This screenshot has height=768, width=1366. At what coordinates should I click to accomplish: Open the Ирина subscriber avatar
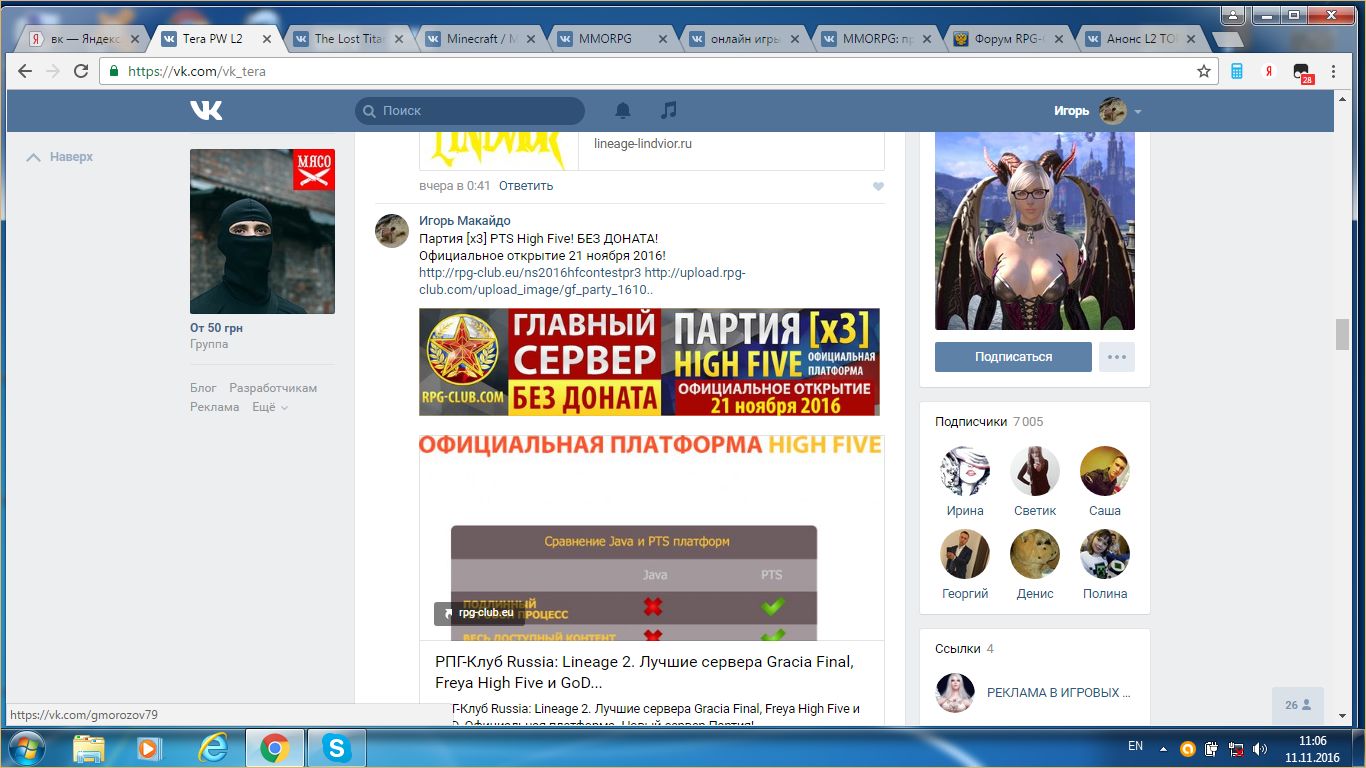pos(965,471)
